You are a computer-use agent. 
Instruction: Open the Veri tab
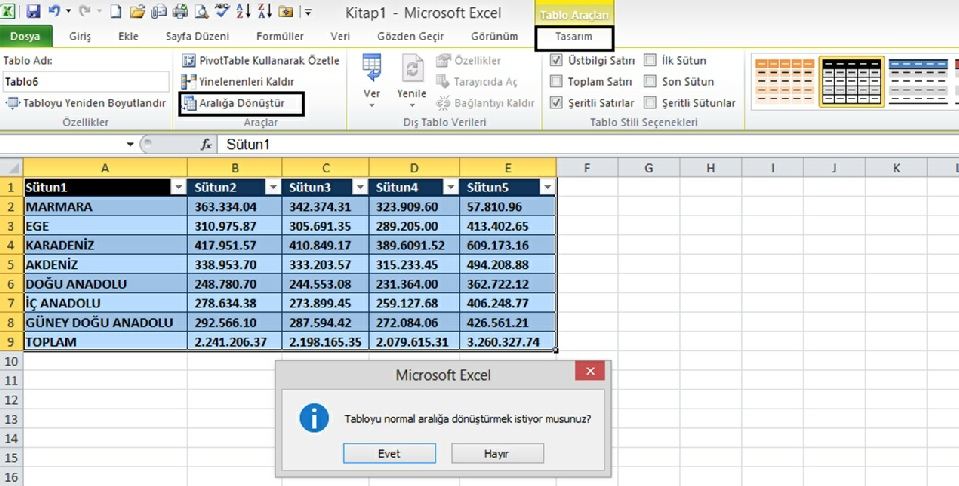[340, 36]
